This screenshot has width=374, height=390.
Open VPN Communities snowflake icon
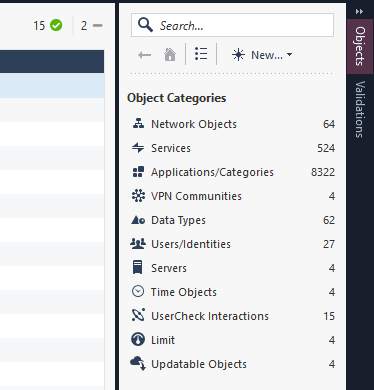coord(138,196)
